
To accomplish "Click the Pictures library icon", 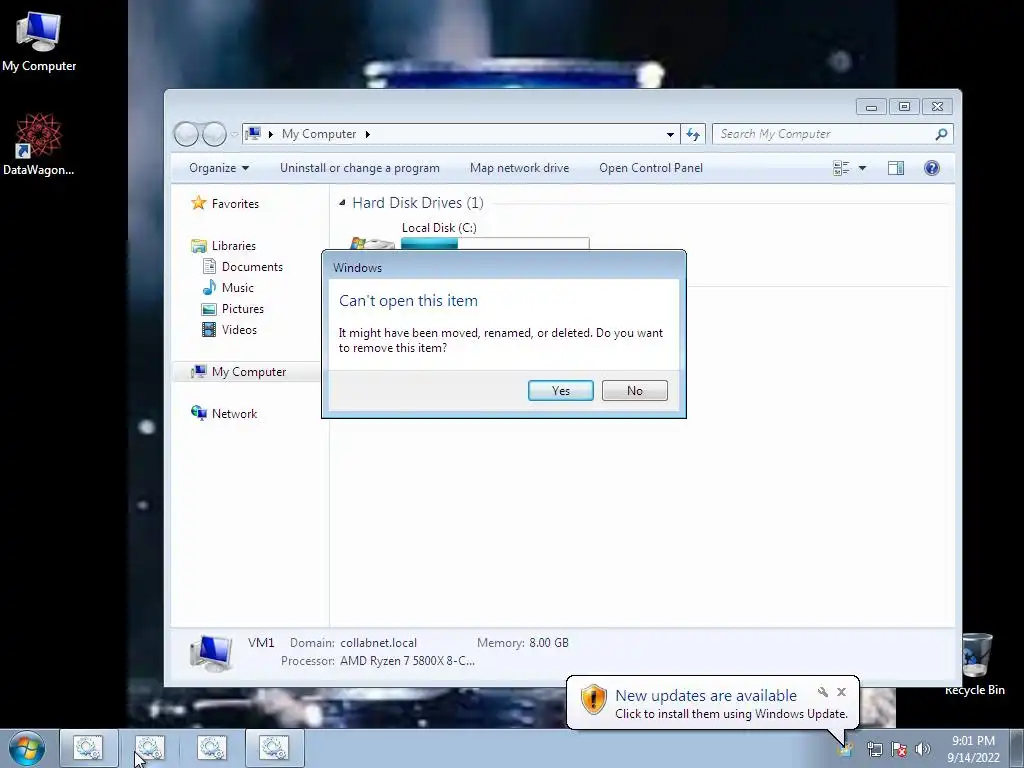I will (209, 309).
